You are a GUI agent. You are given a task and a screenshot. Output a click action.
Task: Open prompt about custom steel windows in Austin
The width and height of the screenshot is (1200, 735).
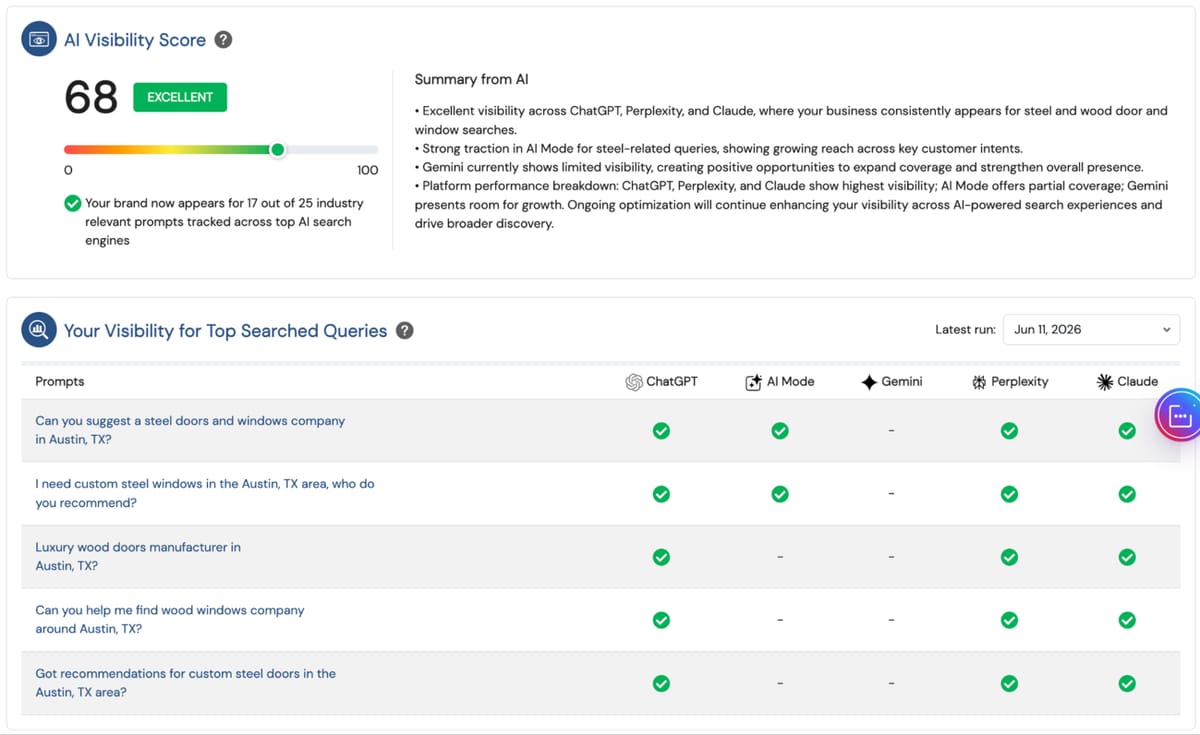point(205,493)
